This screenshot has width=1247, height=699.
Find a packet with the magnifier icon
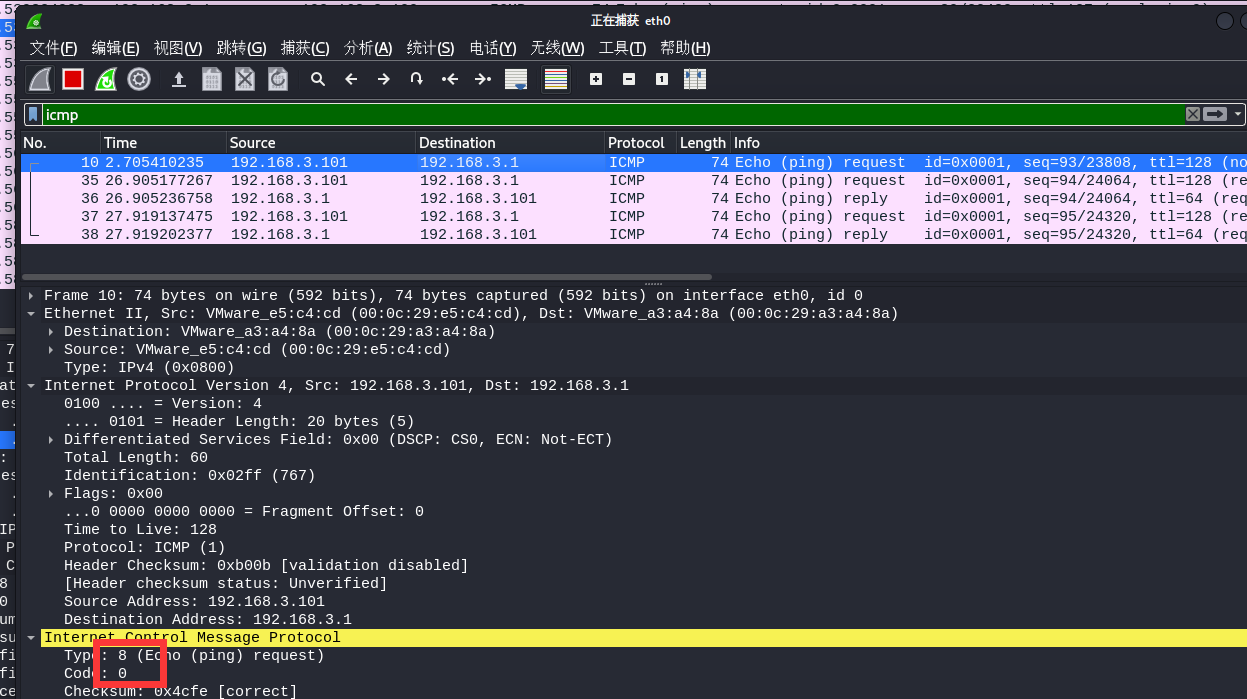[318, 79]
